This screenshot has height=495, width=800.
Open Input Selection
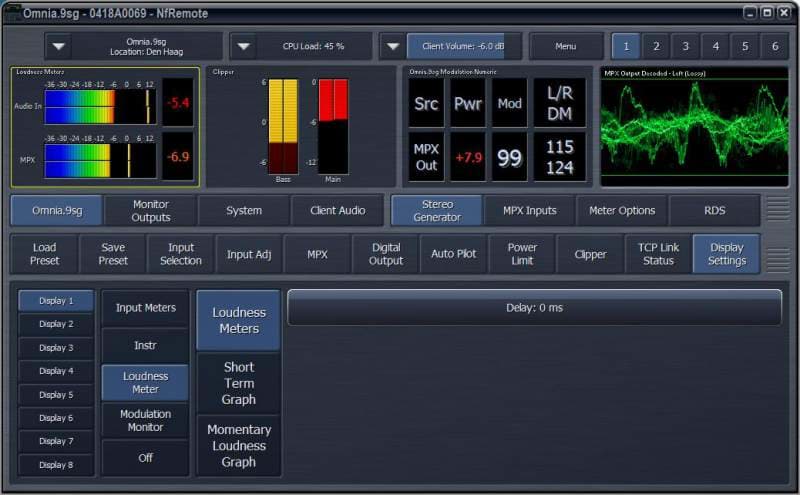click(181, 254)
